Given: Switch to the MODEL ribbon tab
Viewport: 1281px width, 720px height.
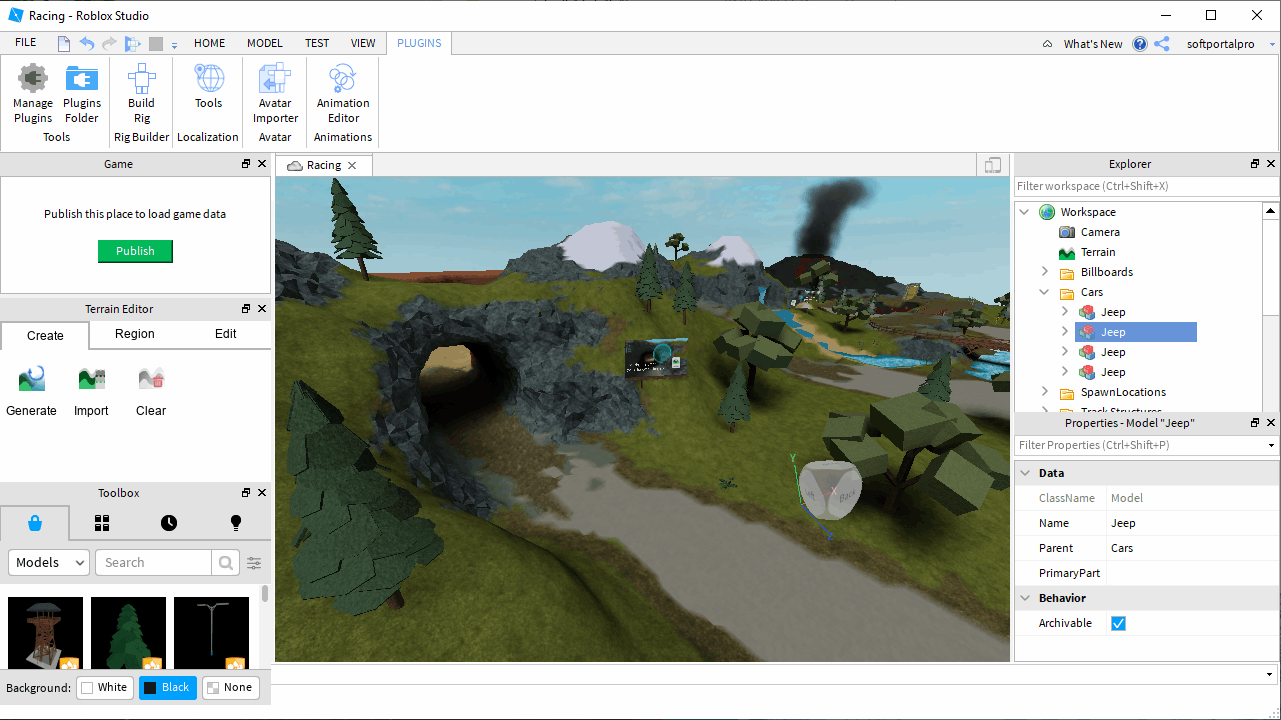Looking at the screenshot, I should coord(265,43).
